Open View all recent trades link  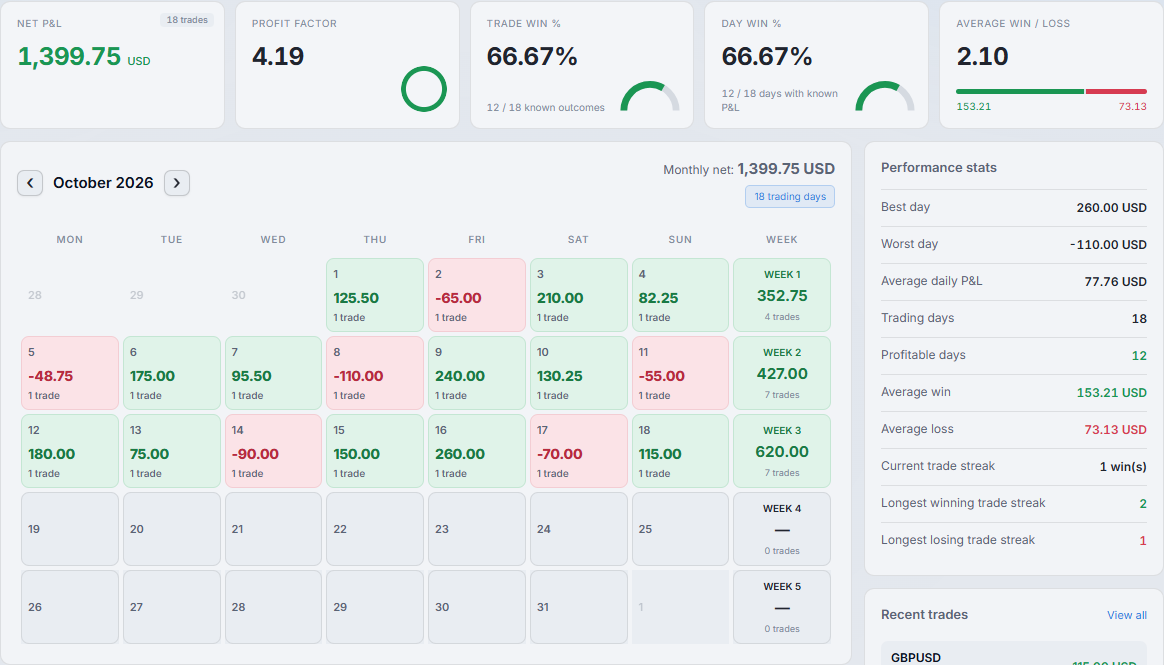1126,615
